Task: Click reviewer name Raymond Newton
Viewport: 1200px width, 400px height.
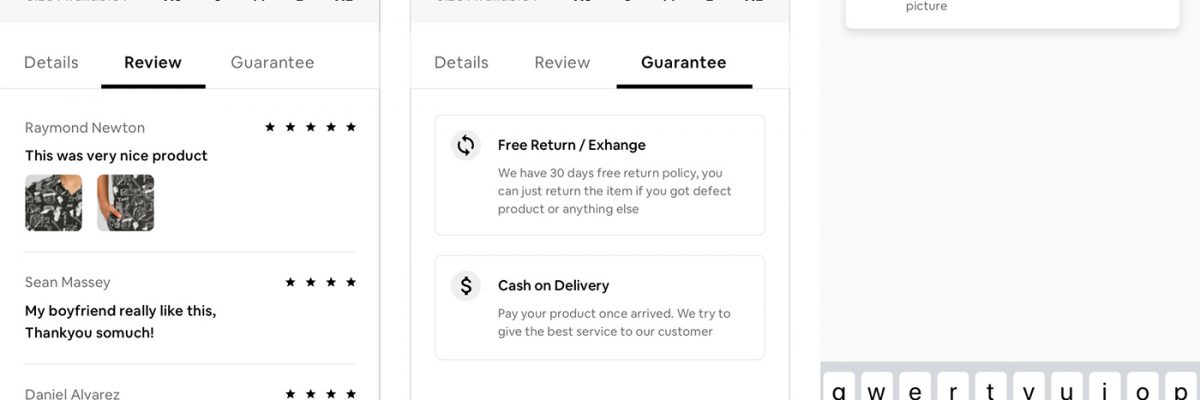Action: tap(85, 128)
